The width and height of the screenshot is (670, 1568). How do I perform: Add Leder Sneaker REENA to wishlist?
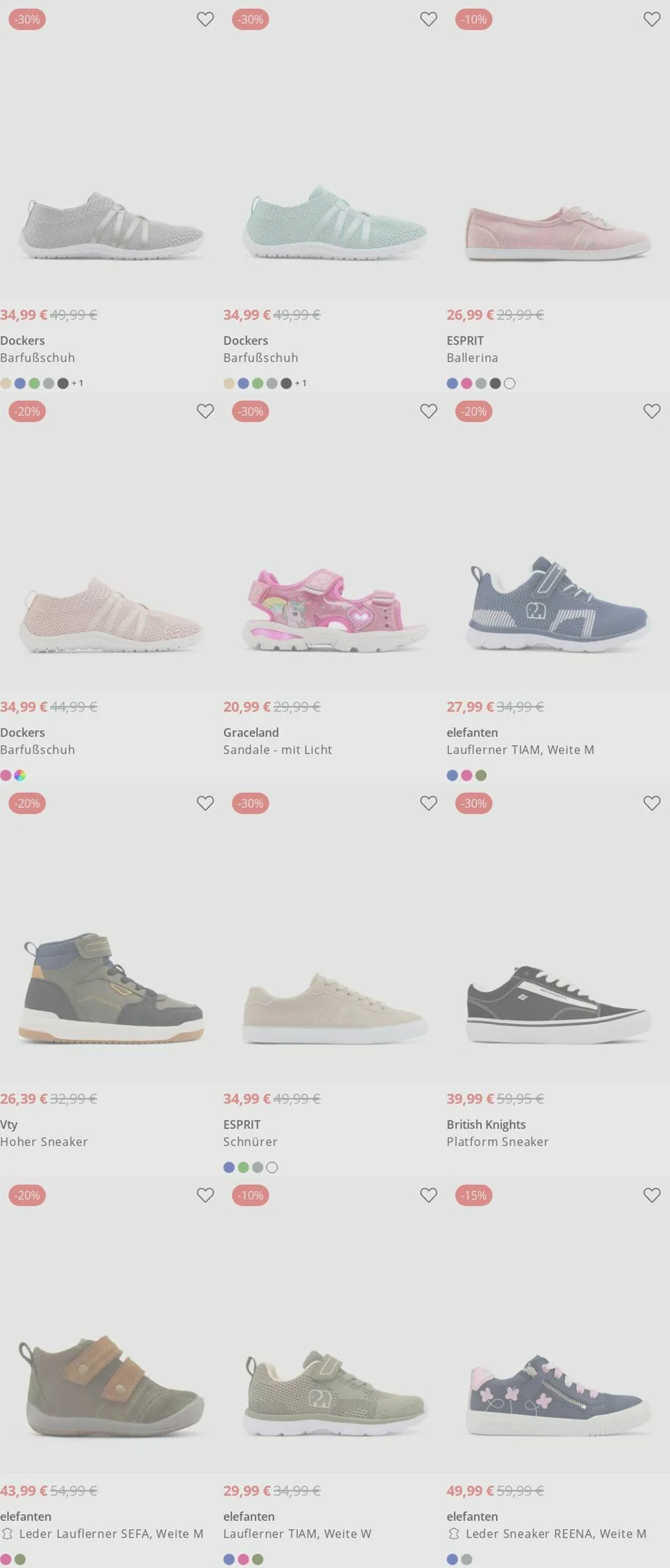(x=652, y=1196)
